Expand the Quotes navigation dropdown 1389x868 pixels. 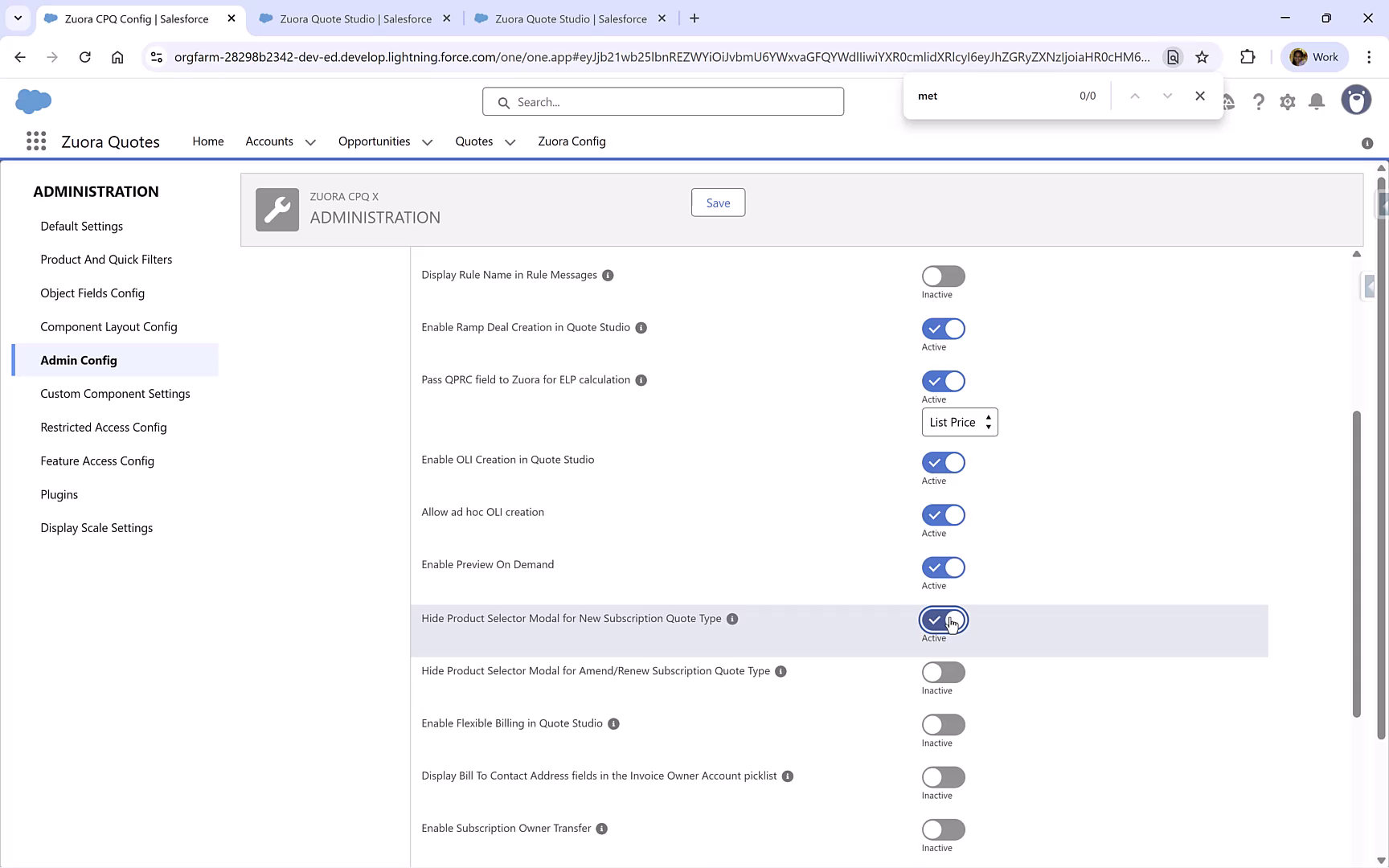point(509,141)
